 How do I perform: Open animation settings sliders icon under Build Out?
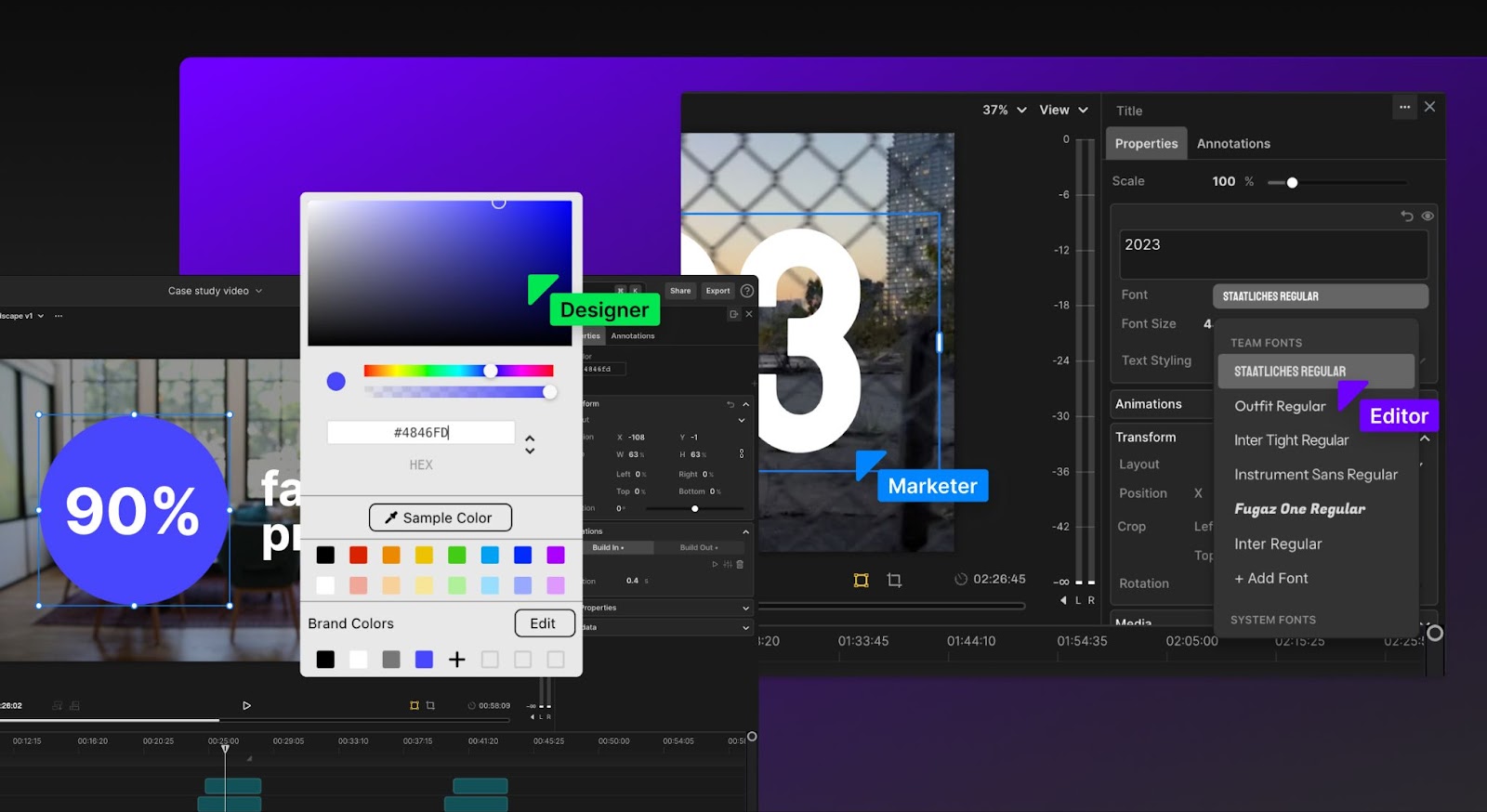pos(728,564)
